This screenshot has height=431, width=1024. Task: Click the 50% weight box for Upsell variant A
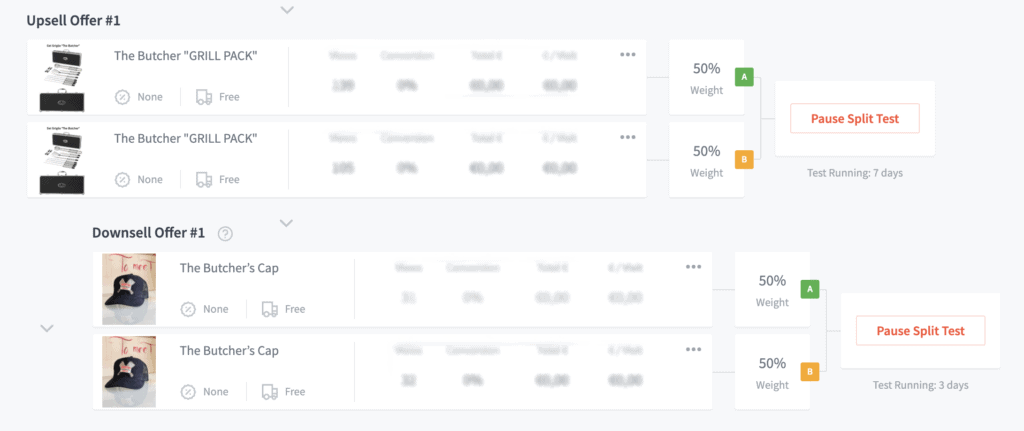coord(706,77)
